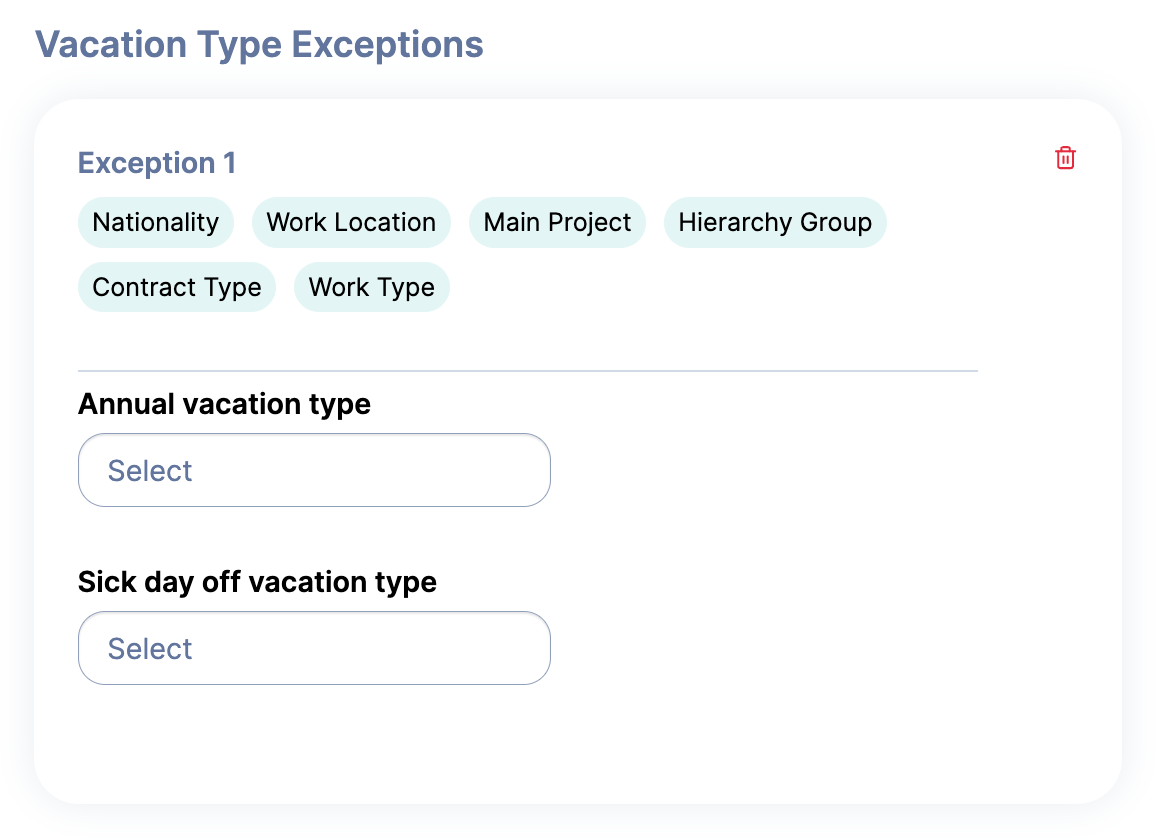Click the Select placeholder under Sick day off
This screenshot has height=840, width=1158.
coord(150,648)
